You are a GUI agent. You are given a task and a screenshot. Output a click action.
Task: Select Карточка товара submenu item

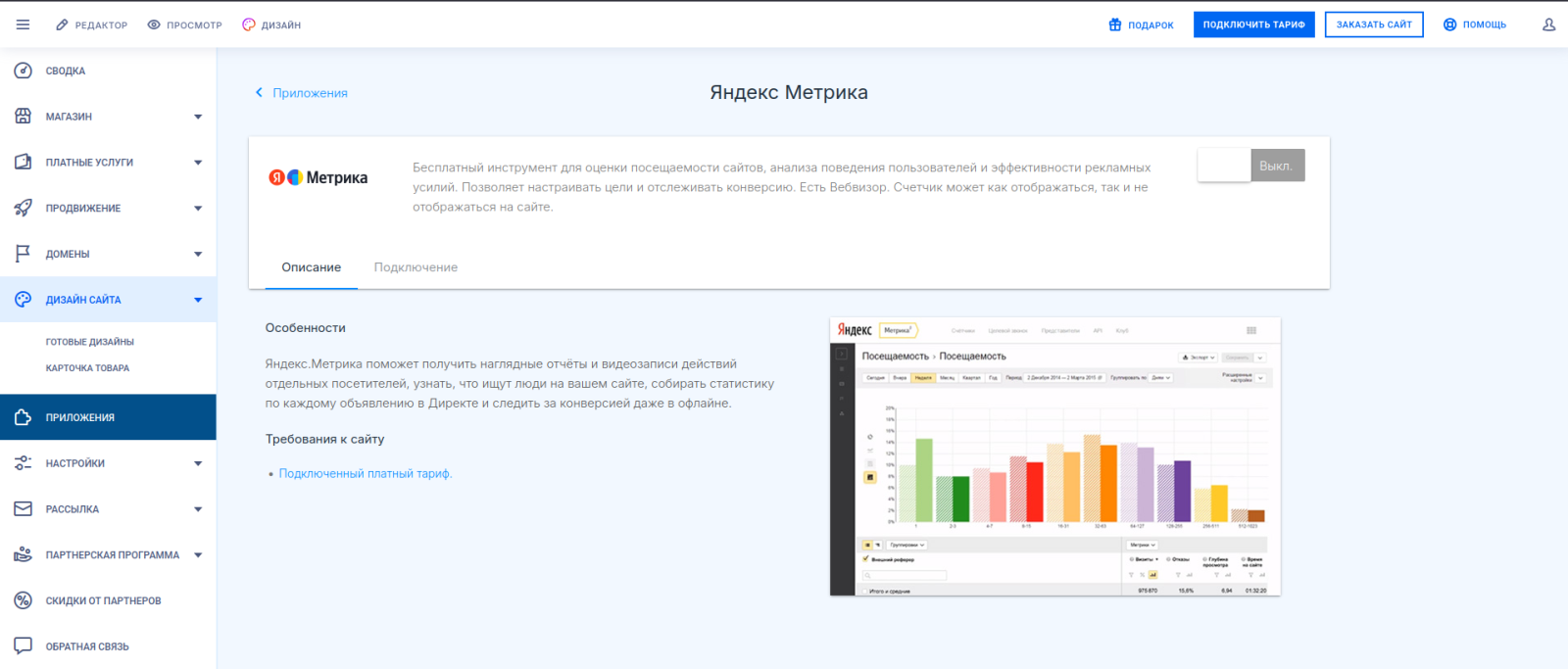(x=87, y=368)
